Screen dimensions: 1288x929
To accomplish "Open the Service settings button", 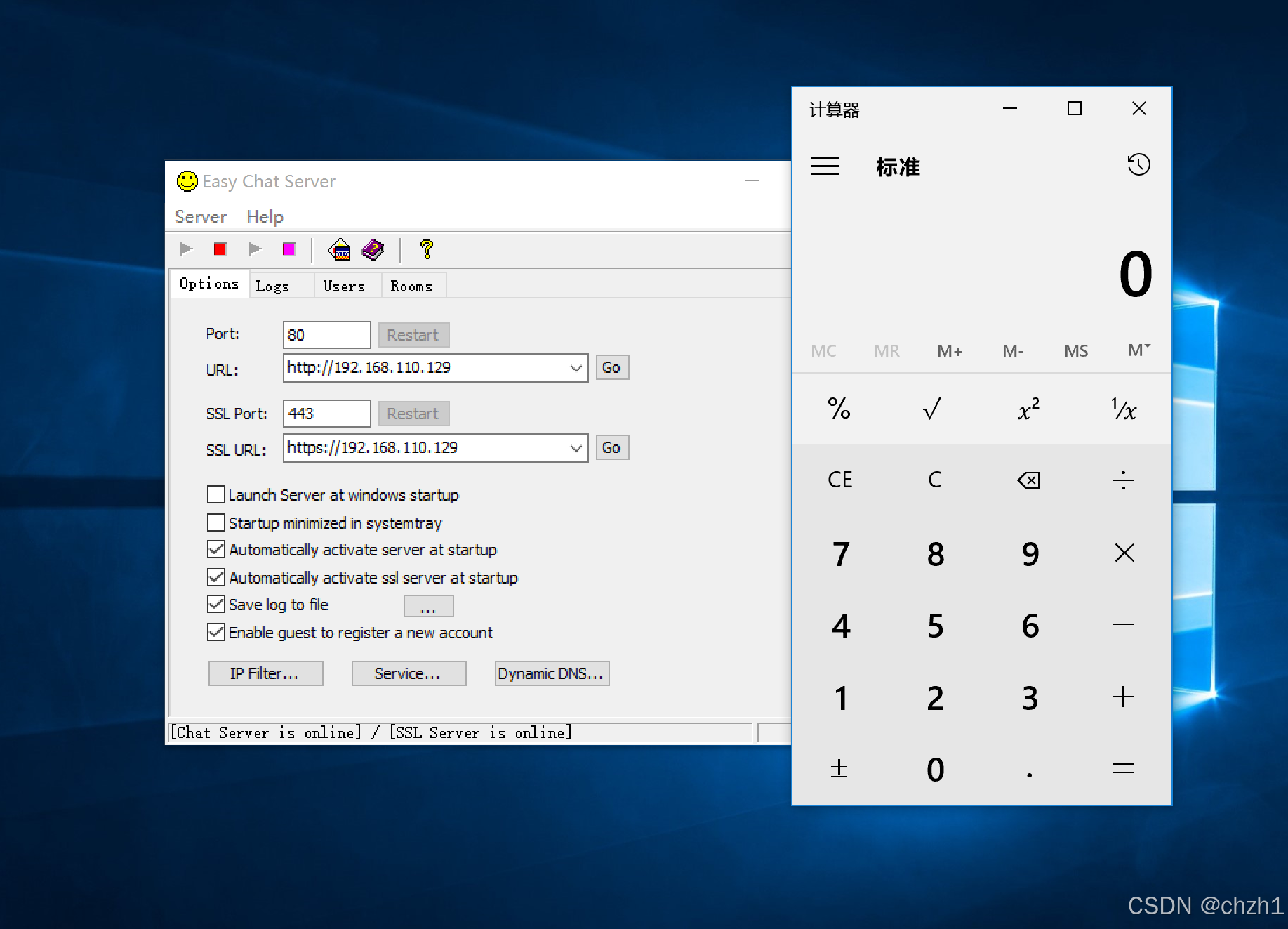I will [409, 673].
